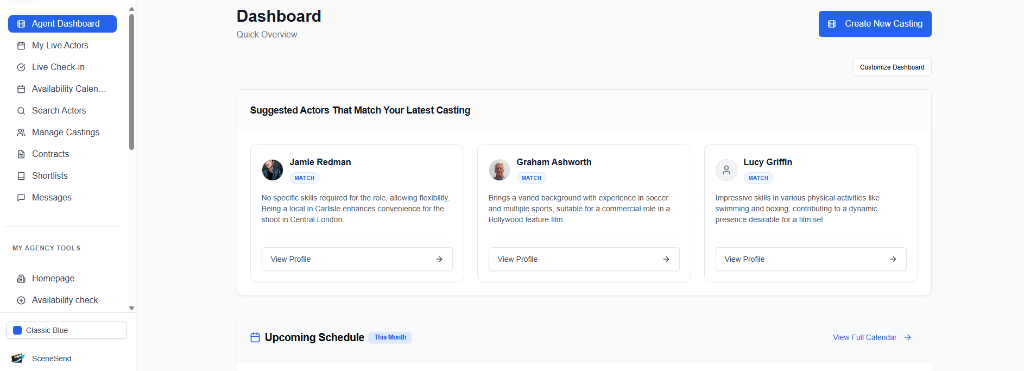Image resolution: width=1024 pixels, height=371 pixels.
Task: Create a new casting
Action: (875, 24)
